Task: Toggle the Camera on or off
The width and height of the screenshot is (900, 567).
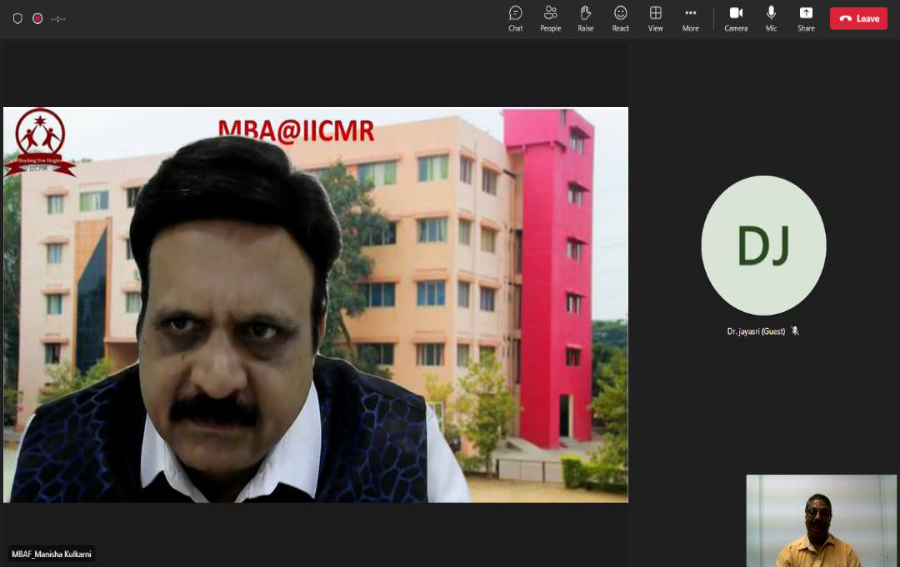Action: tap(736, 18)
